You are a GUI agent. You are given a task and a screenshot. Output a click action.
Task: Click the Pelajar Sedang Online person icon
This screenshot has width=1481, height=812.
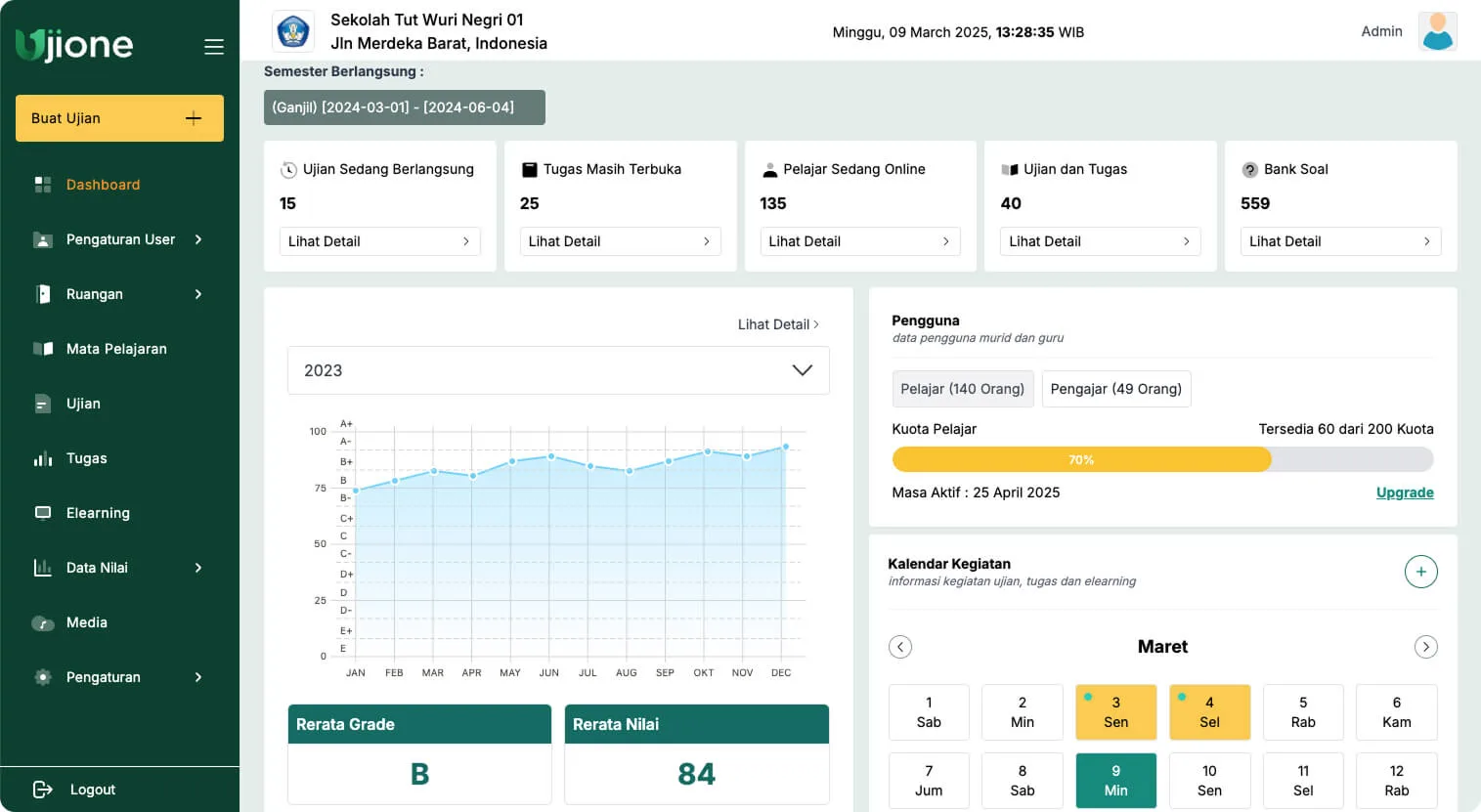[769, 170]
